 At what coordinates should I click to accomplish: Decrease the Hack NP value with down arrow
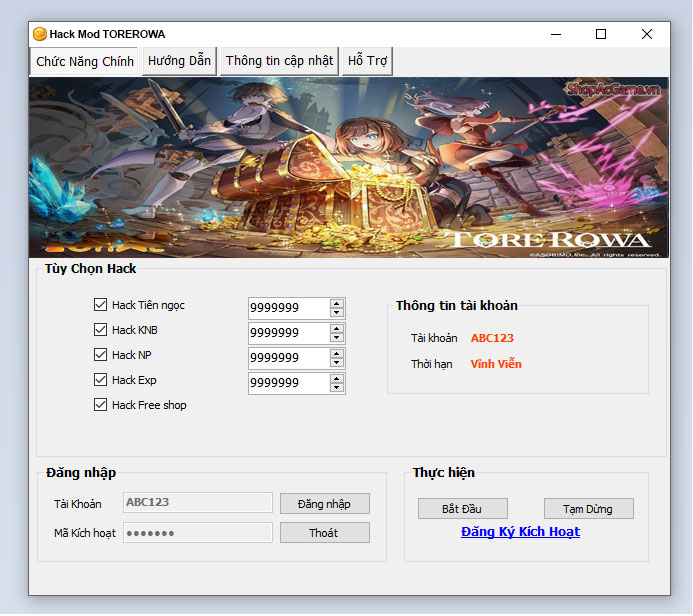(337, 363)
